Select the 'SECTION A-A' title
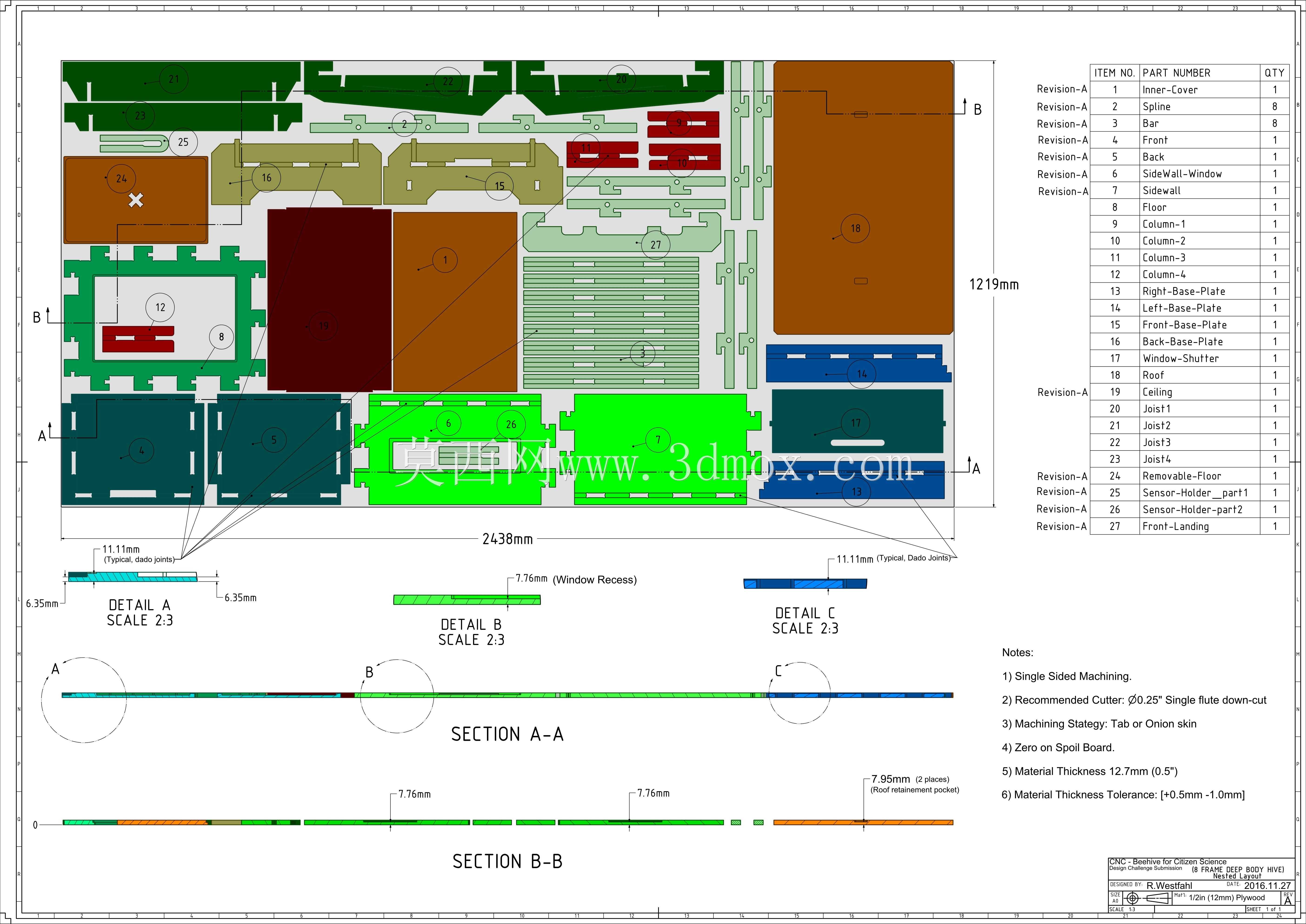1306x924 pixels. pos(507,734)
